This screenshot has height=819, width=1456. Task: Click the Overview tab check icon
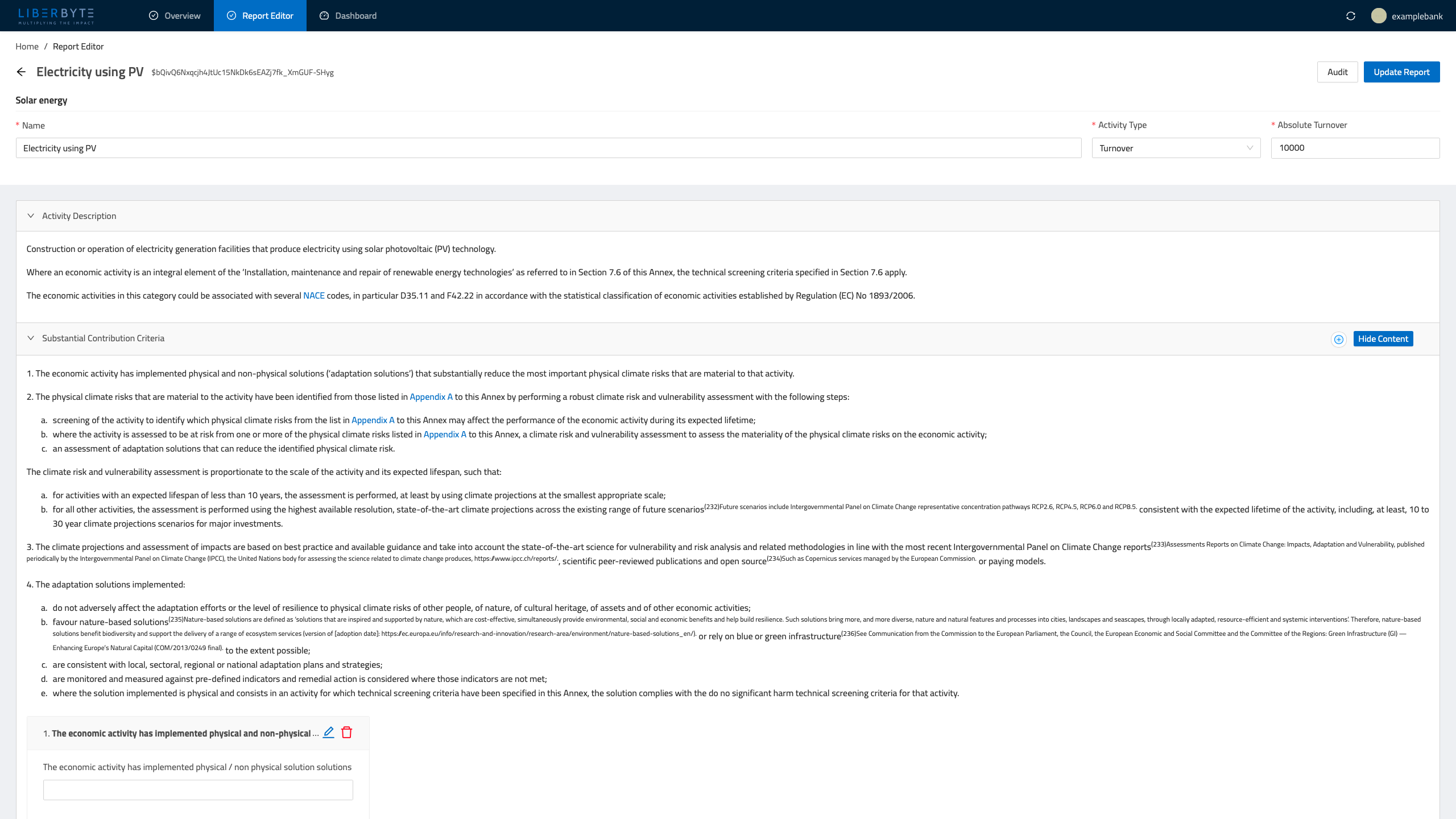point(154,15)
